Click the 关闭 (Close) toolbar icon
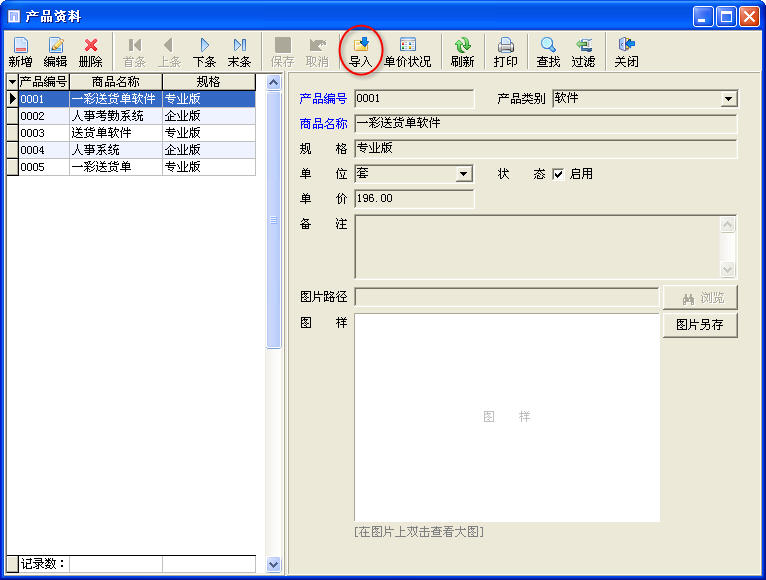766x580 pixels. point(626,52)
